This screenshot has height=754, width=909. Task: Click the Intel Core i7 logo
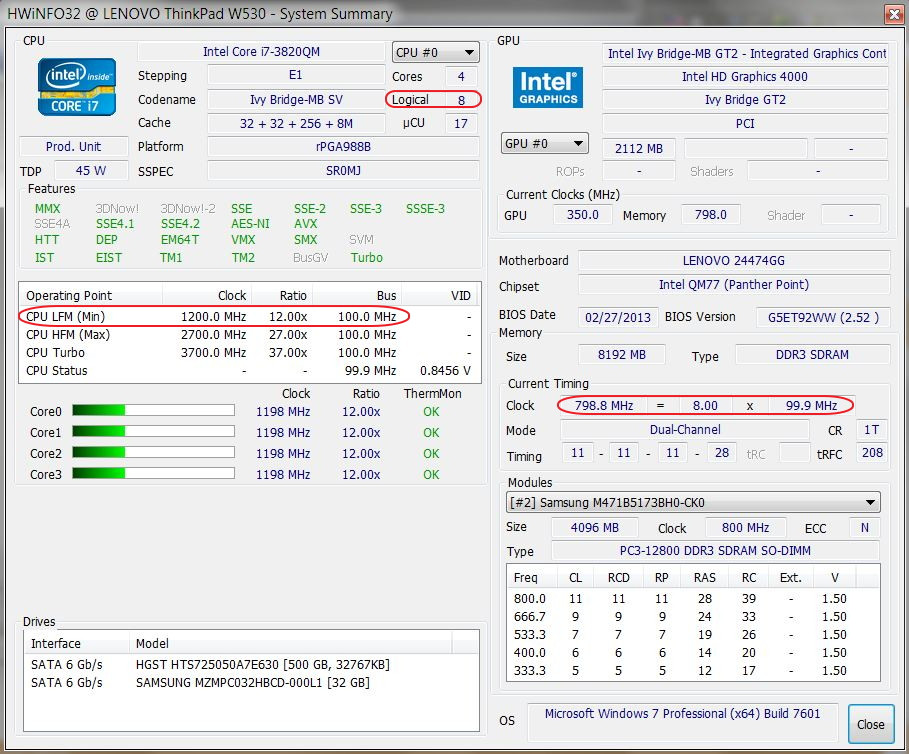click(77, 87)
